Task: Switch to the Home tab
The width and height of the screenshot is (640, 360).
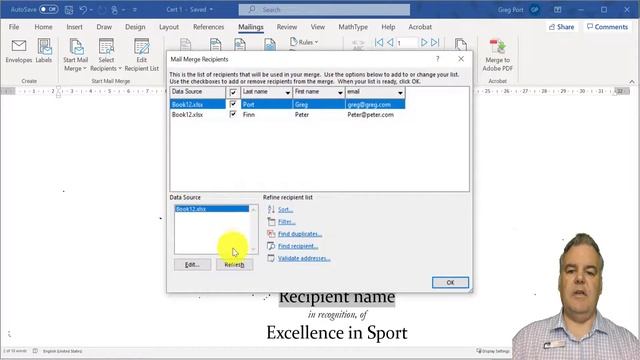Action: pyautogui.click(x=43, y=27)
